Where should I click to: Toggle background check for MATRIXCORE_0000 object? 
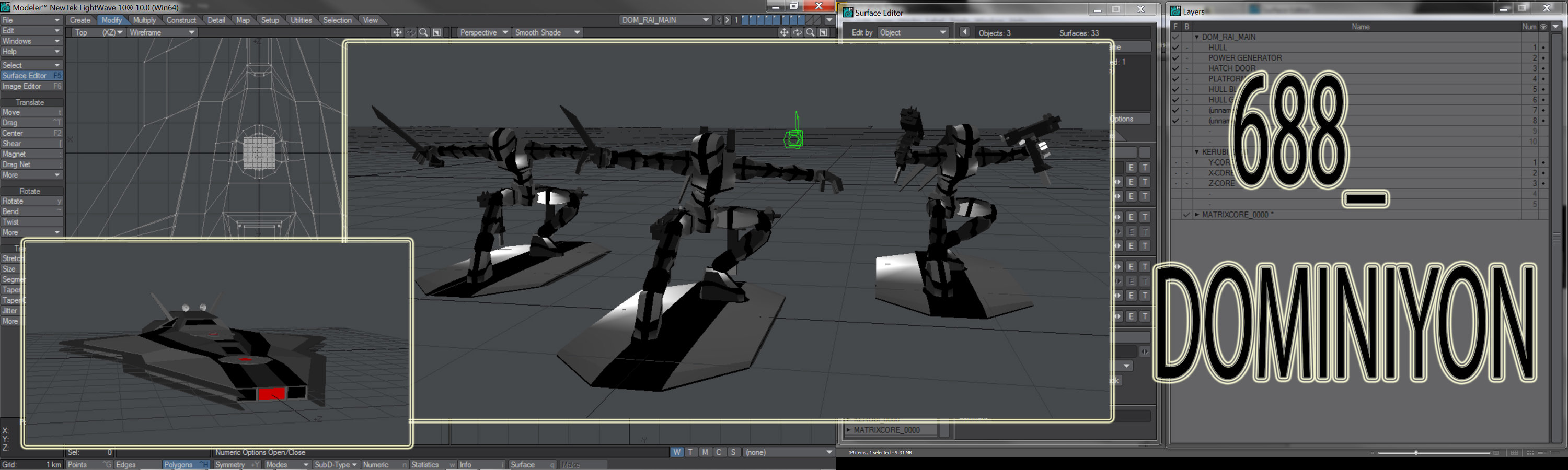point(1186,215)
